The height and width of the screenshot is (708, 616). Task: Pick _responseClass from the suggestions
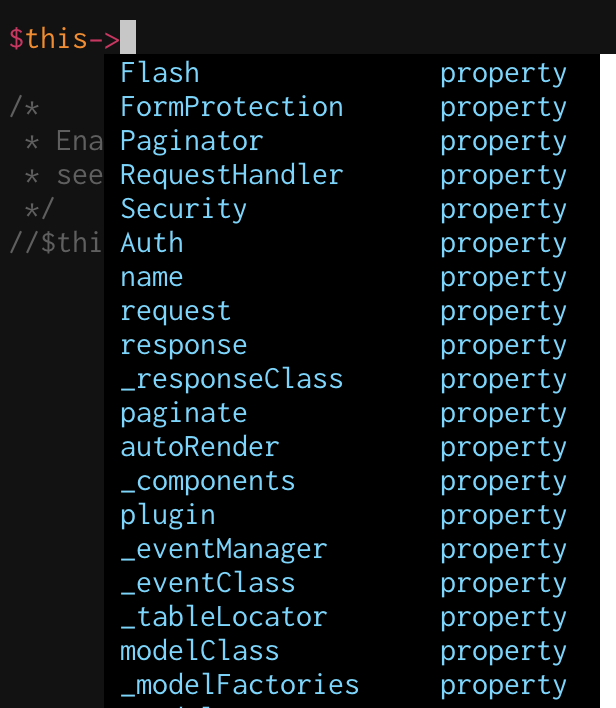231,379
